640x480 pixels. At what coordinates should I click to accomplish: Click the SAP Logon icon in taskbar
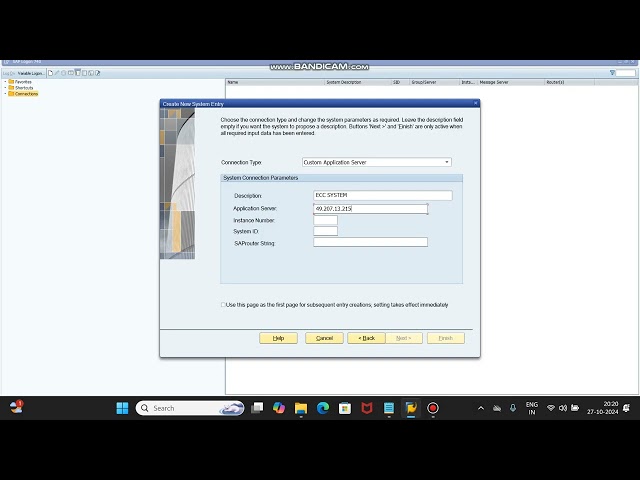(411, 408)
